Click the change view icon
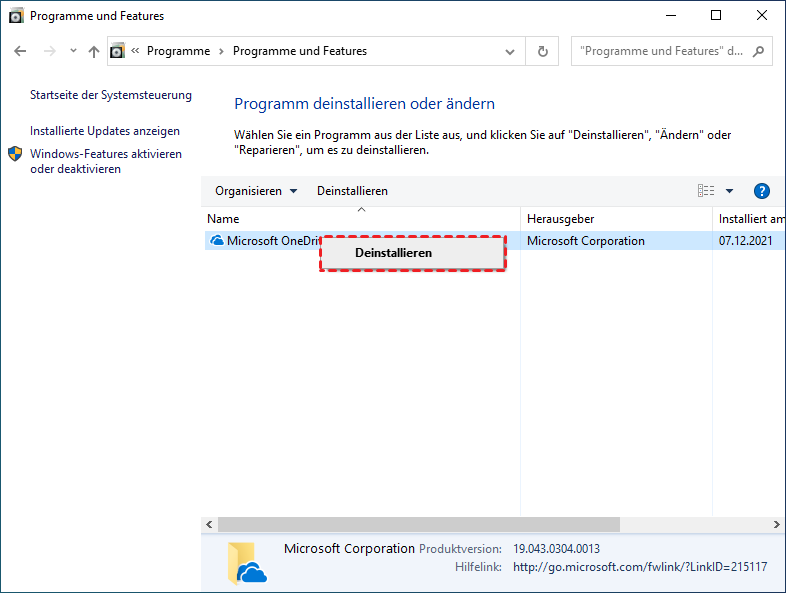786x593 pixels. pyautogui.click(x=706, y=190)
